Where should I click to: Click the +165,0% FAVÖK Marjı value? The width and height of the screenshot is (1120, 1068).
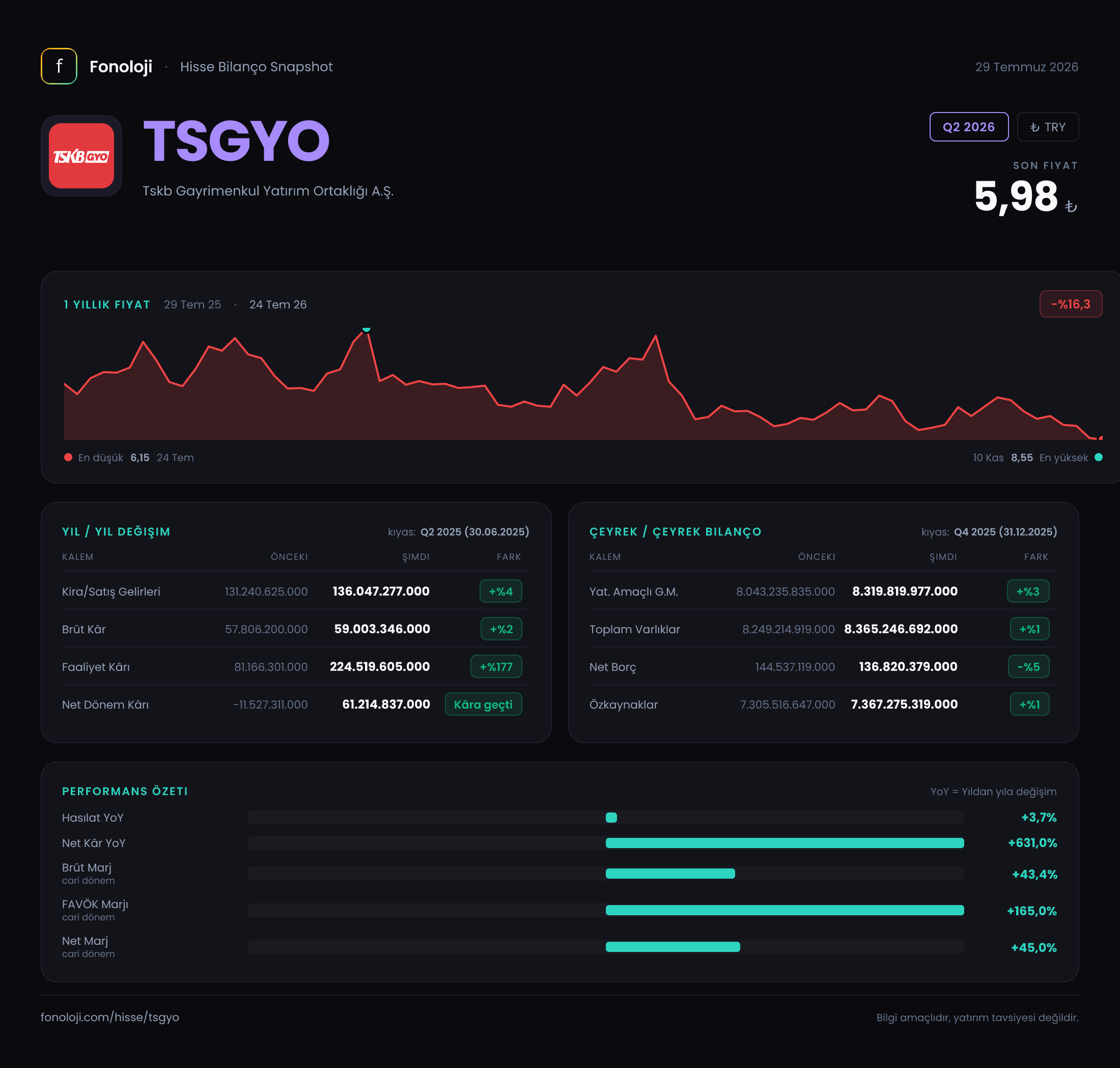tap(1032, 911)
